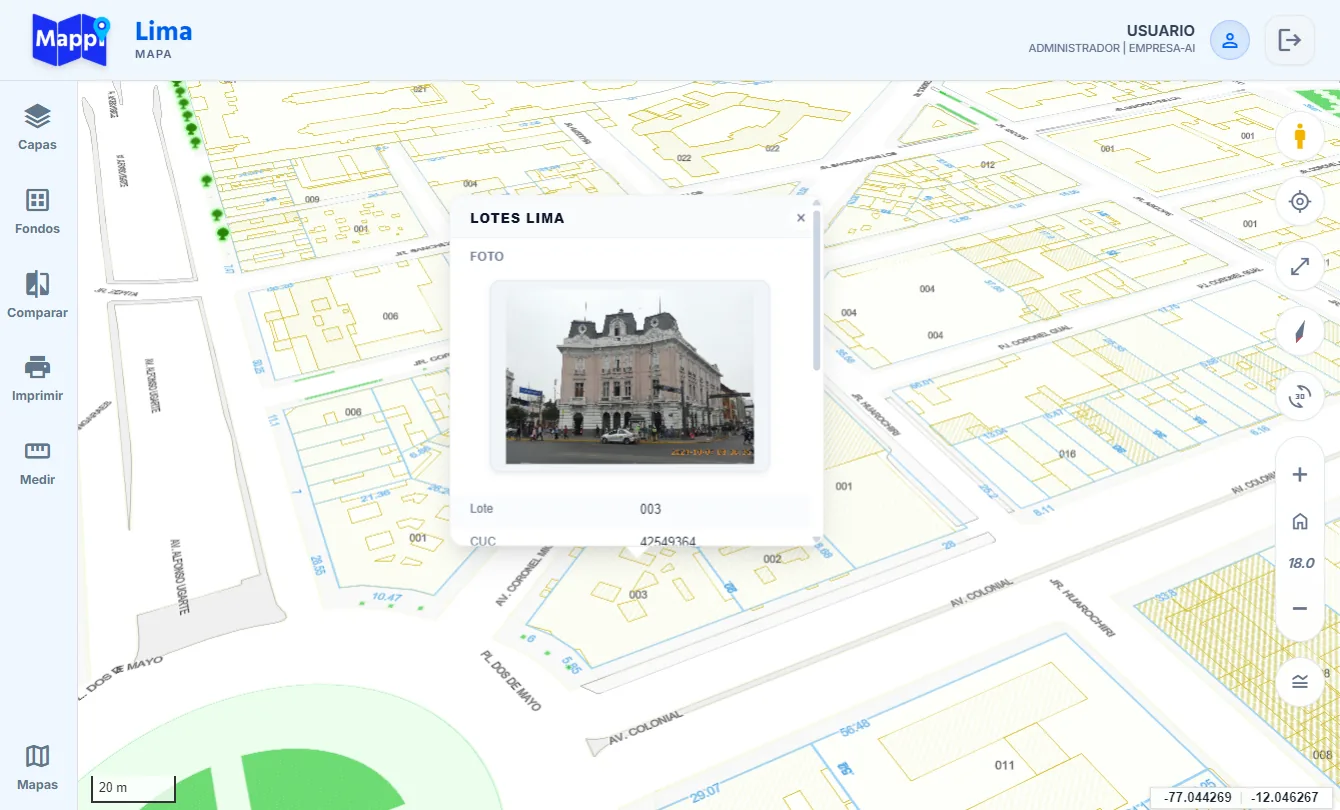
Task: Click the logout icon button
Action: [x=1290, y=40]
